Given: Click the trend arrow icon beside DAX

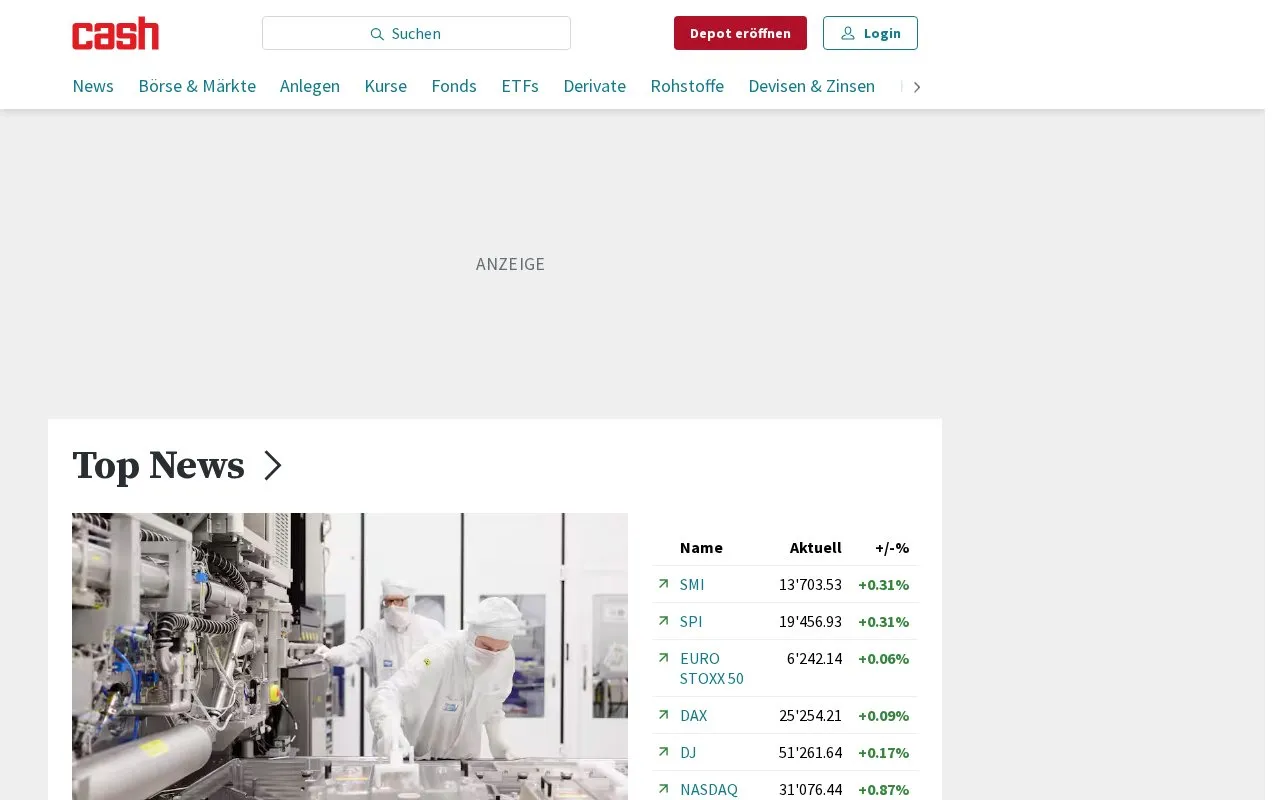Looking at the screenshot, I should coord(663,715).
